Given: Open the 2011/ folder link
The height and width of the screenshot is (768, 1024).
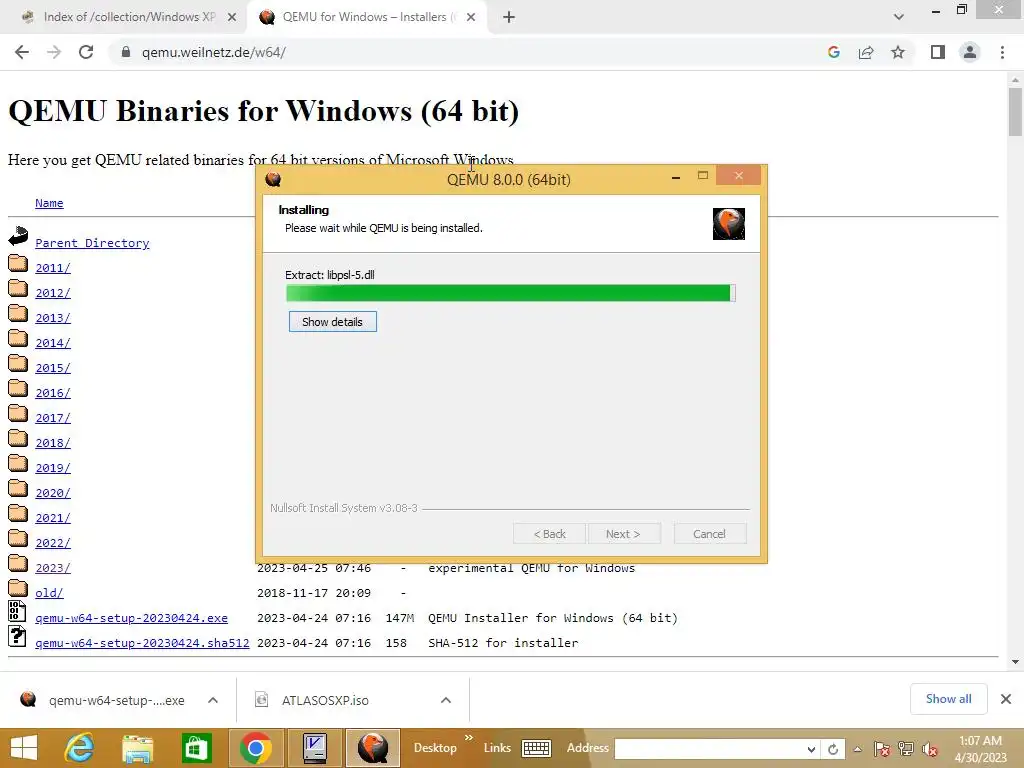Looking at the screenshot, I should click(53, 268).
